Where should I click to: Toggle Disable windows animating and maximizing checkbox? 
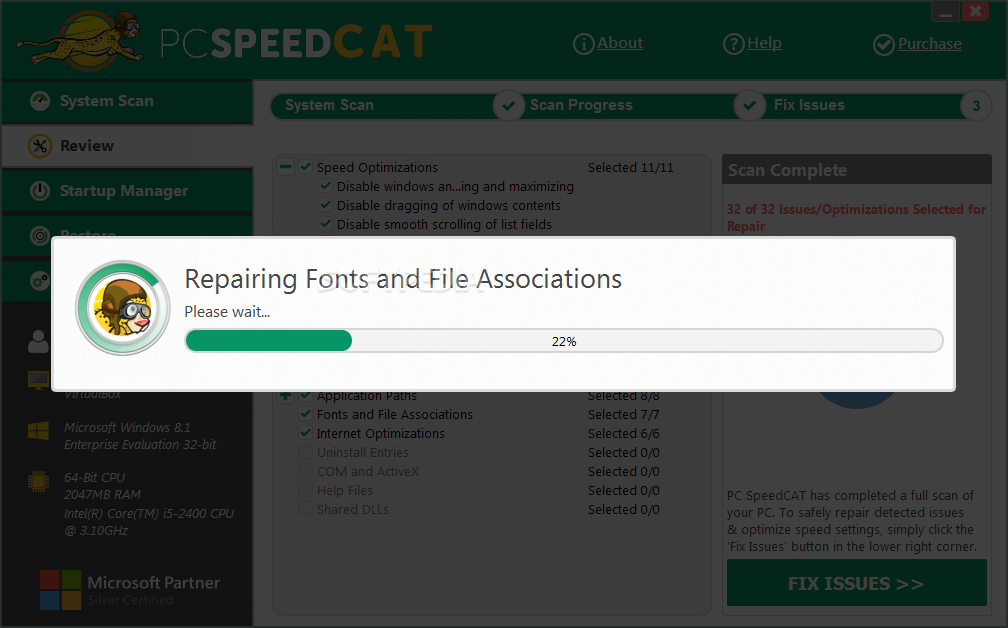coord(326,186)
